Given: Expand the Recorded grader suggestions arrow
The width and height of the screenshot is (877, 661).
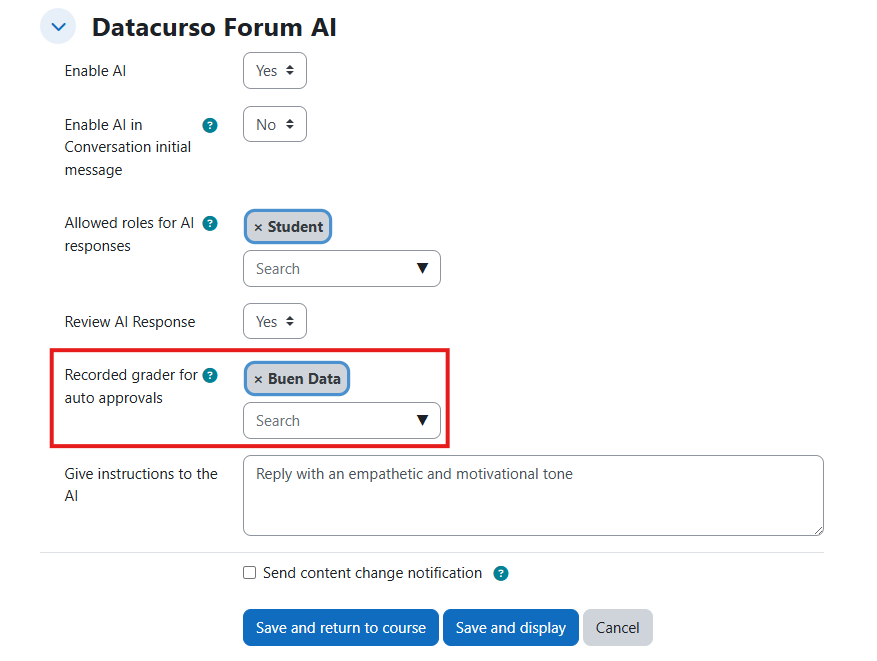Looking at the screenshot, I should tap(422, 421).
